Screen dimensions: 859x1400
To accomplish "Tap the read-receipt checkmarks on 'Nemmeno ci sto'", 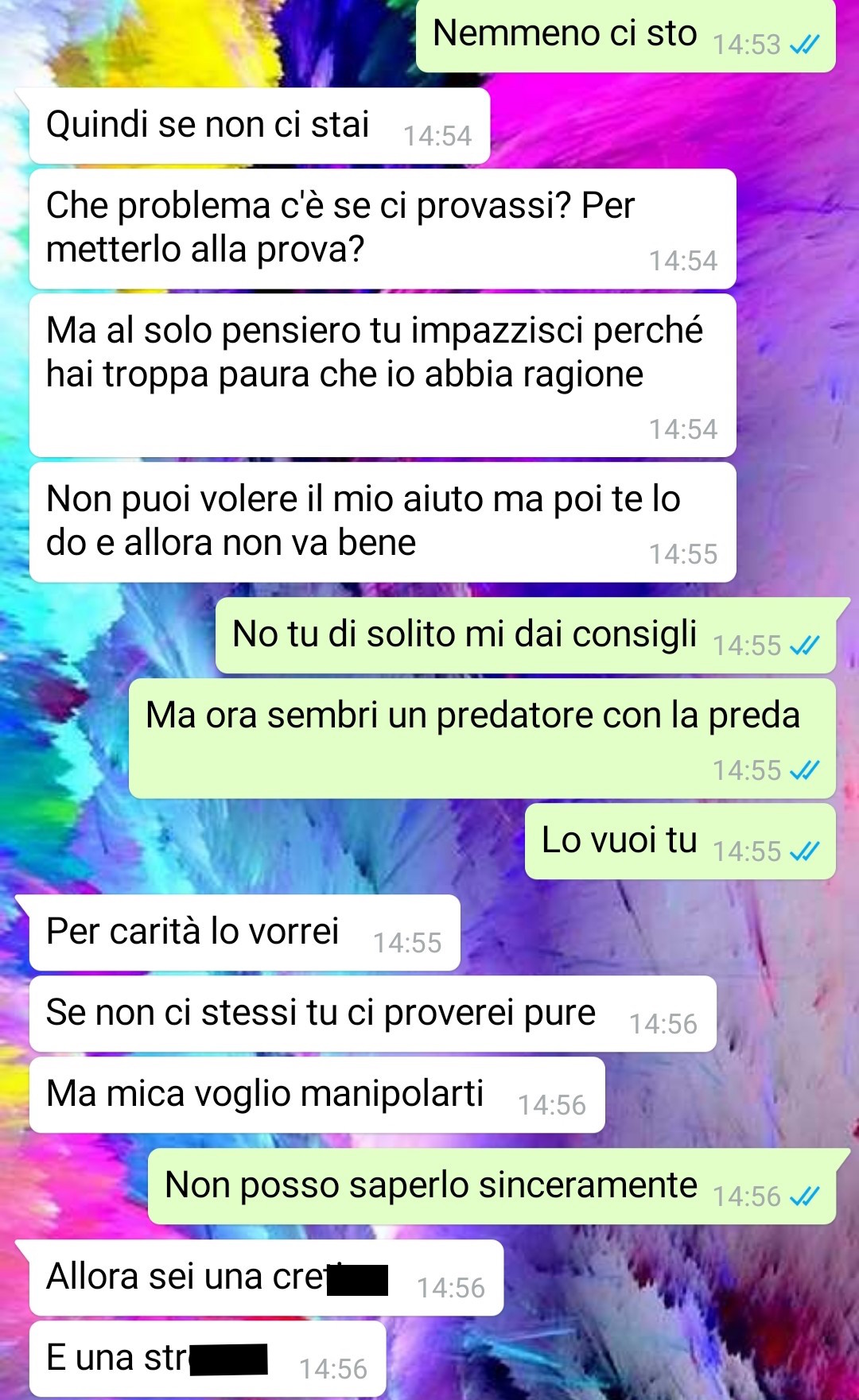I will [x=804, y=45].
